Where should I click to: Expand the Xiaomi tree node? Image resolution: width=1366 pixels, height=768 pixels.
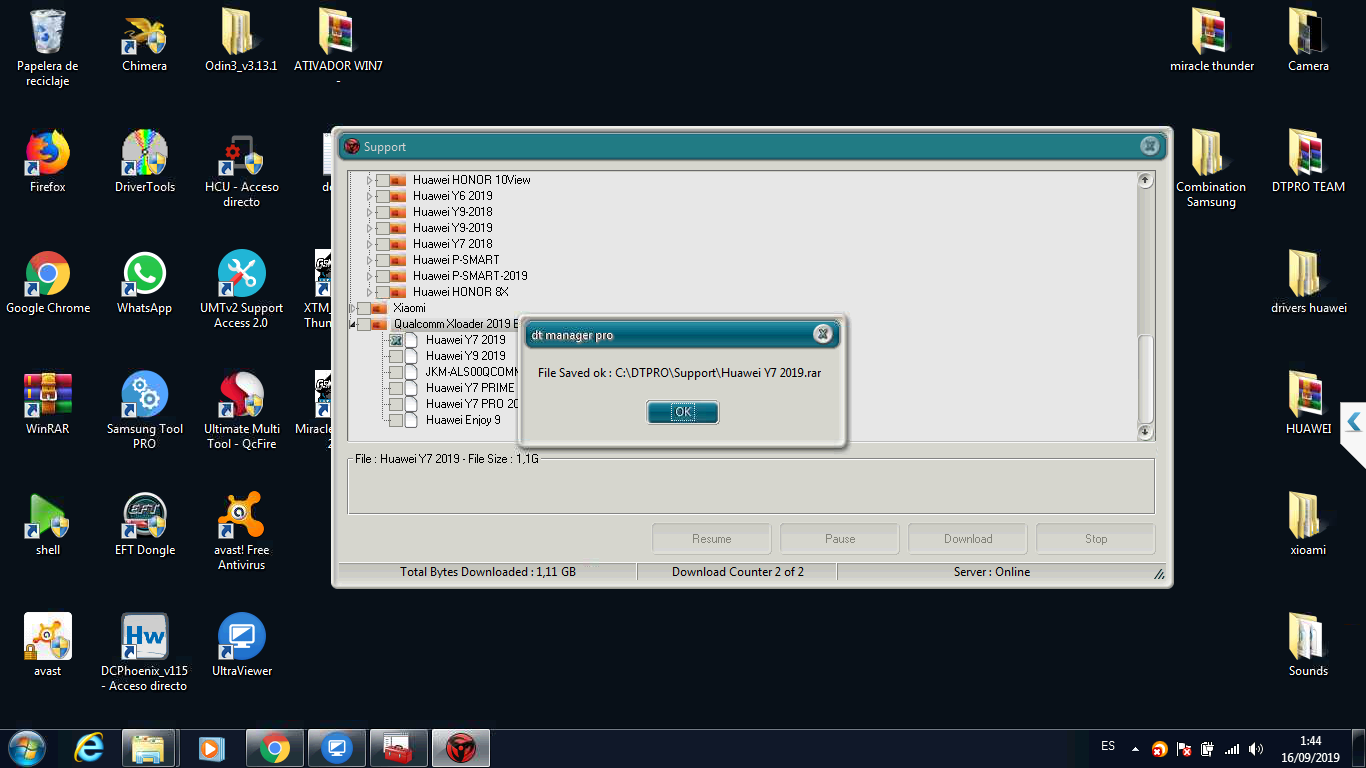point(352,308)
